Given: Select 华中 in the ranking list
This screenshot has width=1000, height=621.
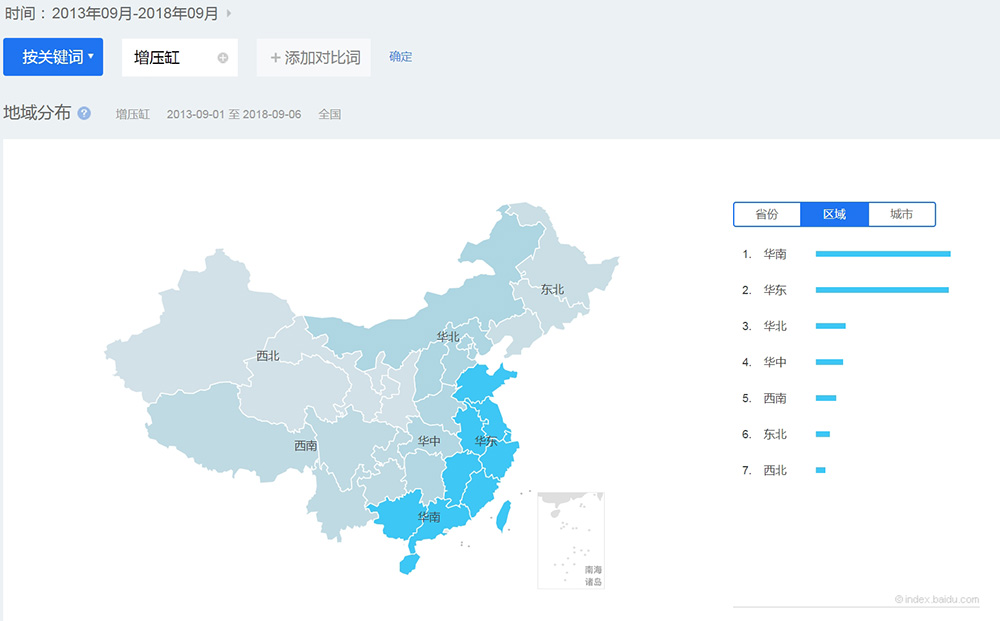Looking at the screenshot, I should pyautogui.click(x=774, y=362).
